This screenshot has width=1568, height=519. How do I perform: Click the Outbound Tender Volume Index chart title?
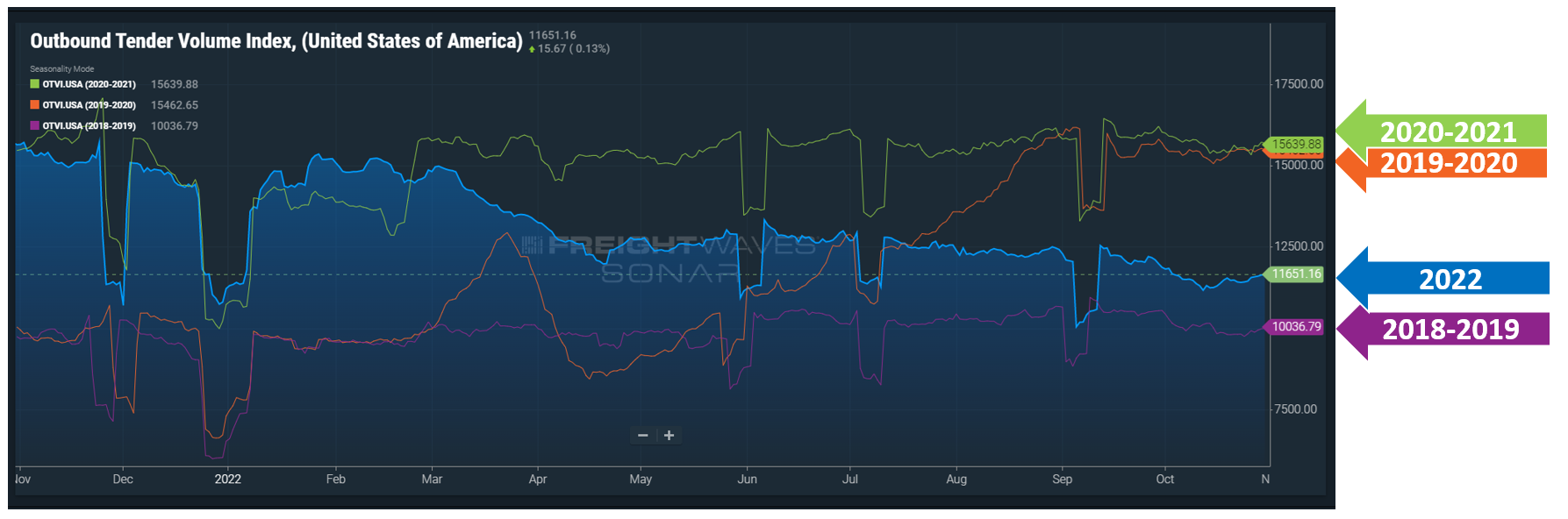276,41
